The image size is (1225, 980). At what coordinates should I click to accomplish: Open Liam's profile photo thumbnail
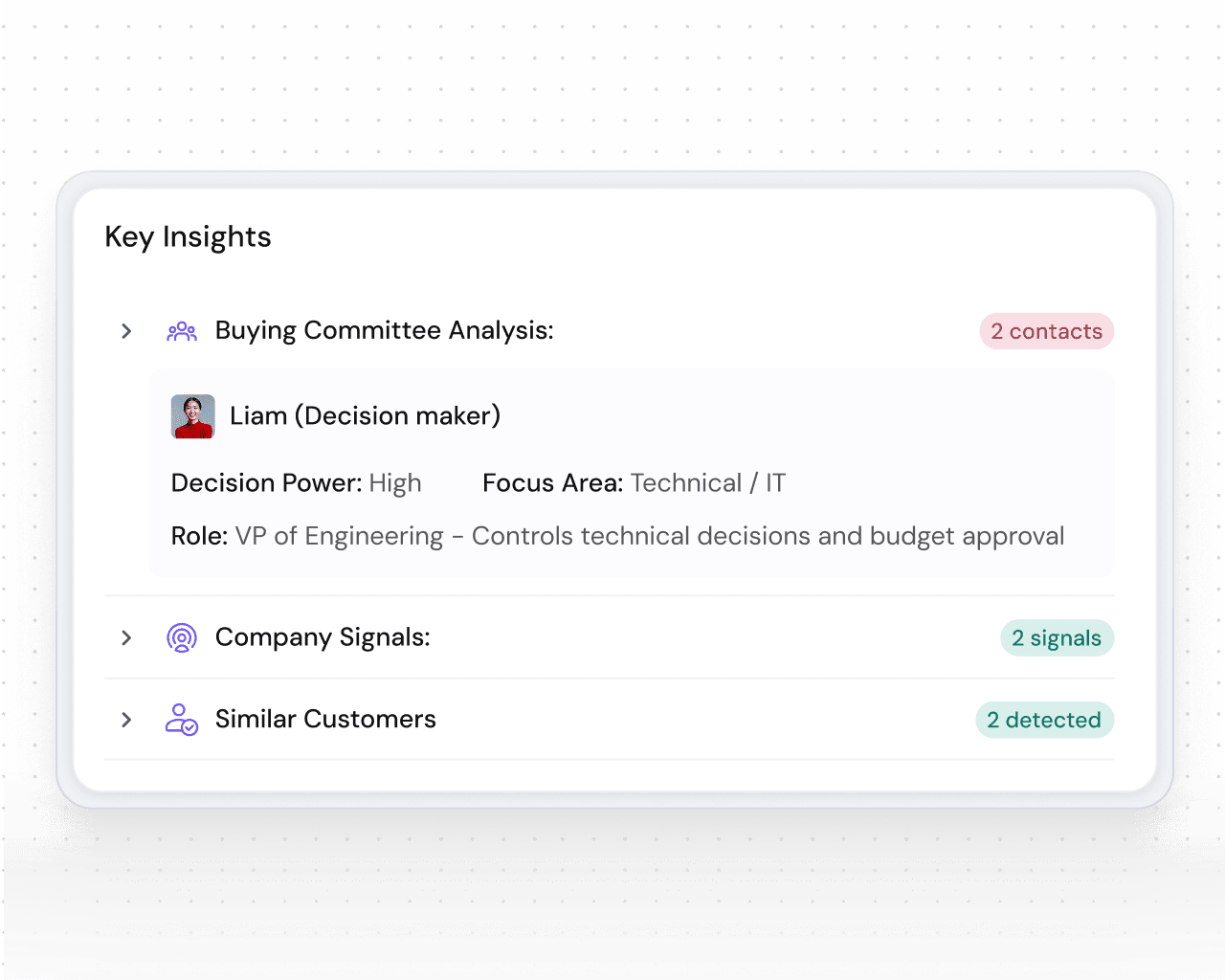(193, 416)
